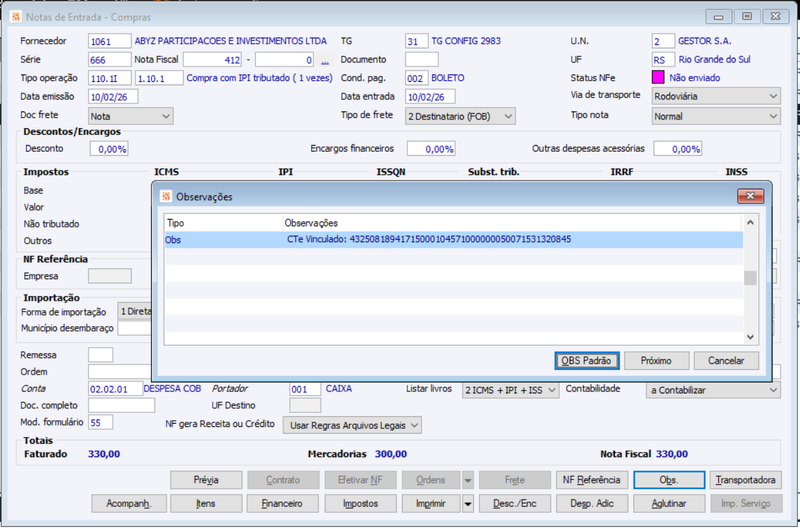Click the OBS Padrão button
This screenshot has width=800, height=529.
(587, 361)
